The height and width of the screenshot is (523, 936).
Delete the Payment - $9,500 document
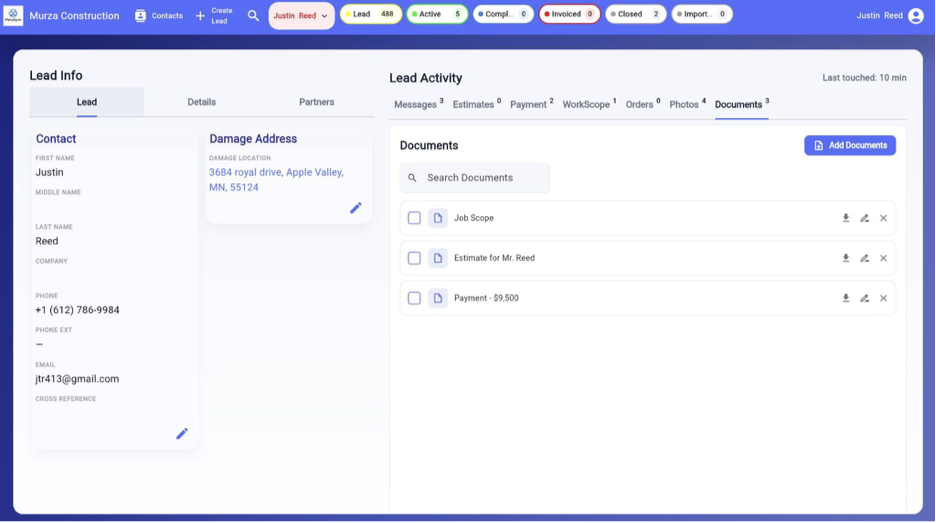click(883, 298)
